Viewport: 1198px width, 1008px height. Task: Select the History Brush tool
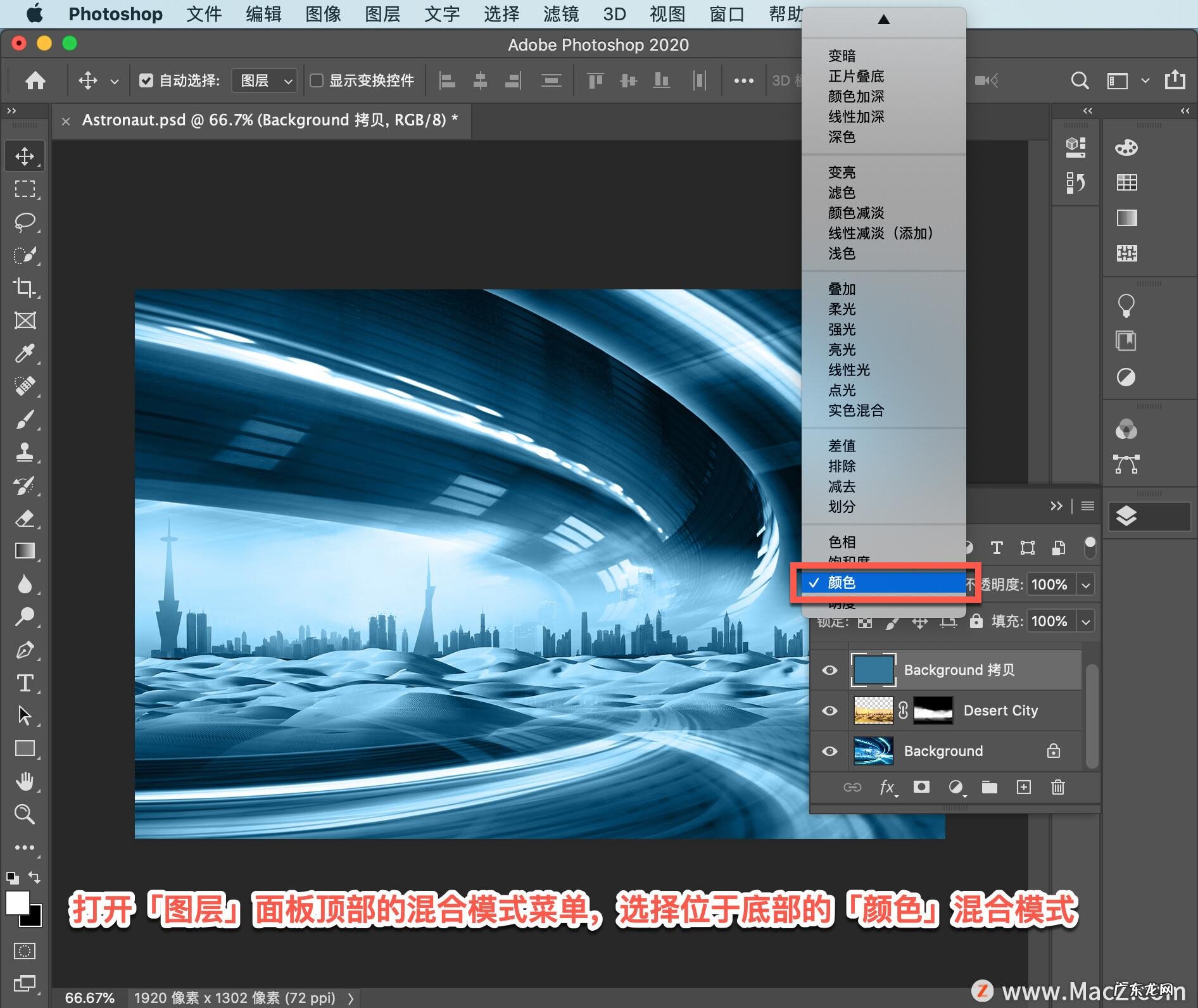(25, 485)
